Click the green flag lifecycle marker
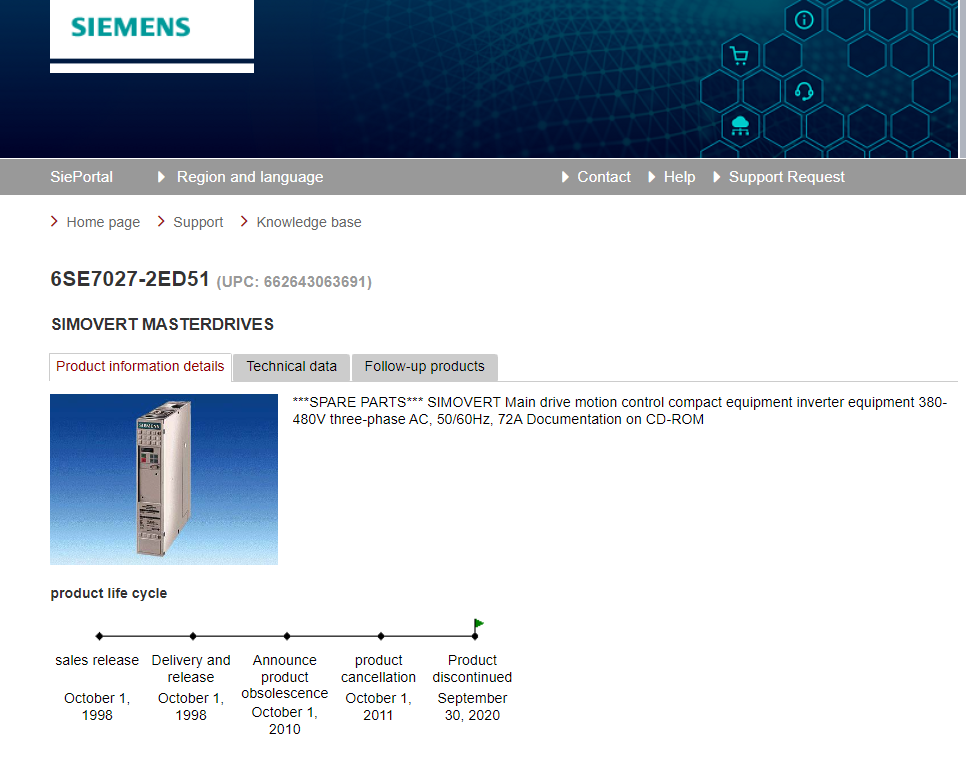 (478, 625)
